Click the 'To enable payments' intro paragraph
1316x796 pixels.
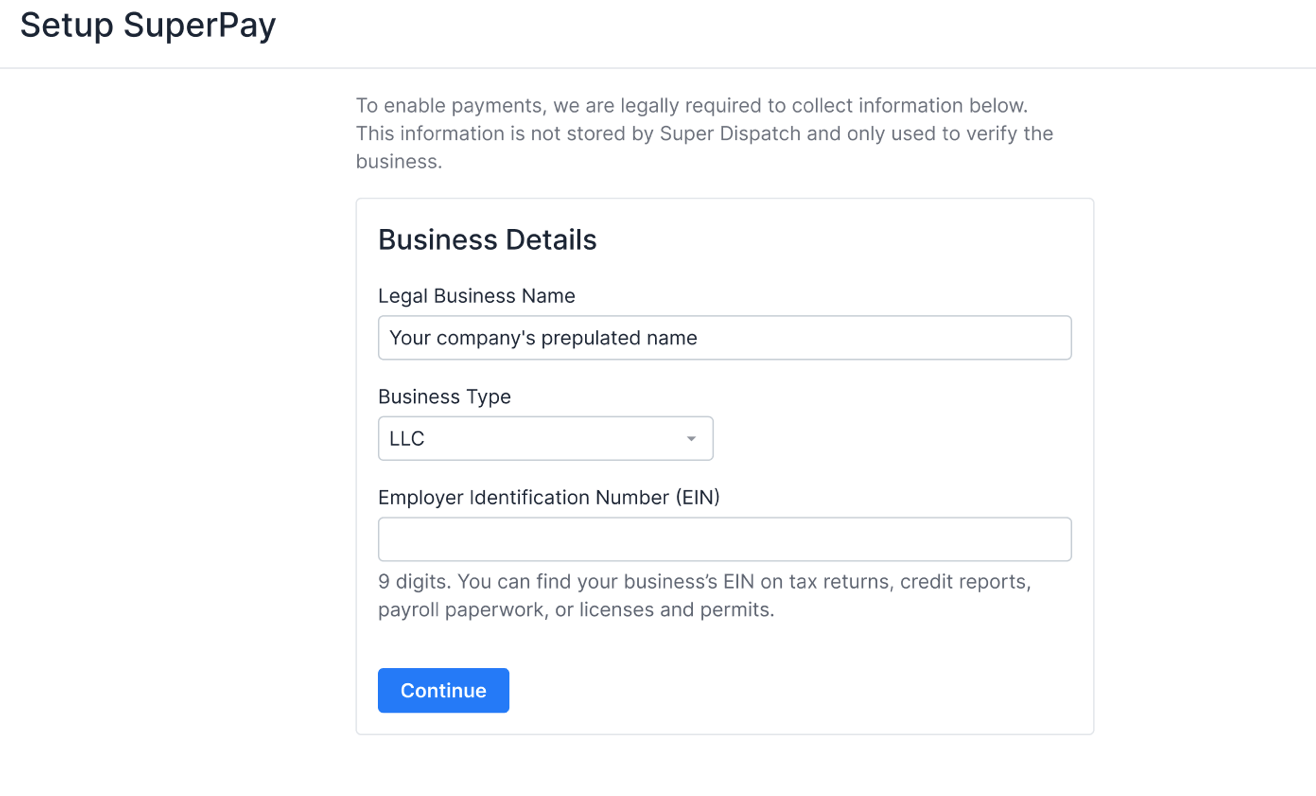pyautogui.click(x=705, y=133)
